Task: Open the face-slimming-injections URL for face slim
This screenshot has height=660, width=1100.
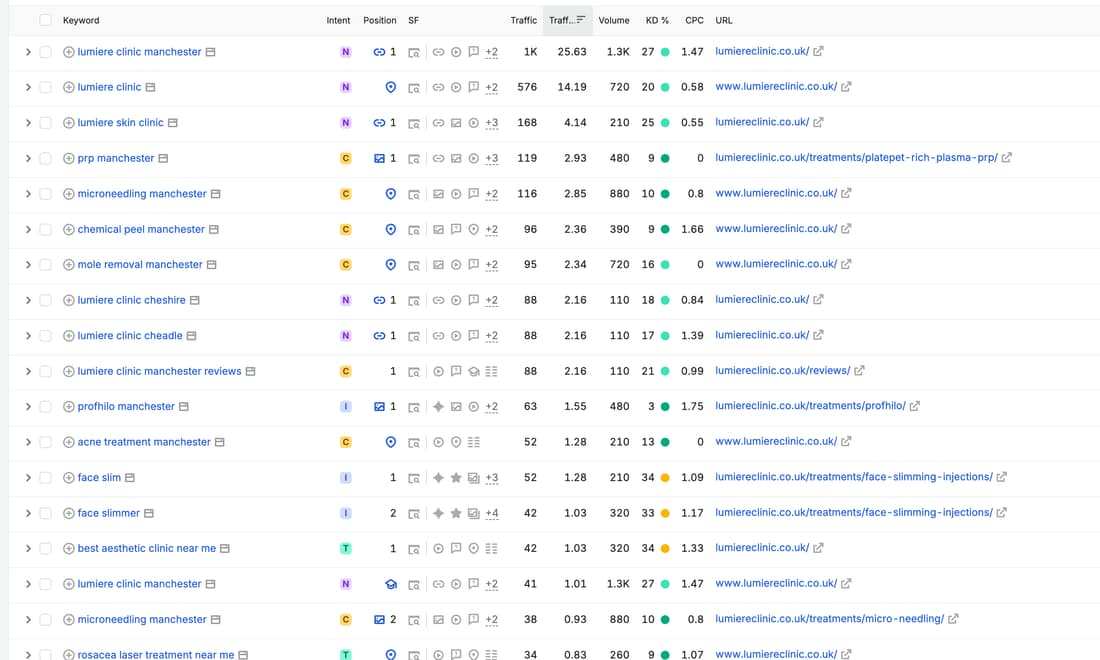Action: tap(854, 477)
